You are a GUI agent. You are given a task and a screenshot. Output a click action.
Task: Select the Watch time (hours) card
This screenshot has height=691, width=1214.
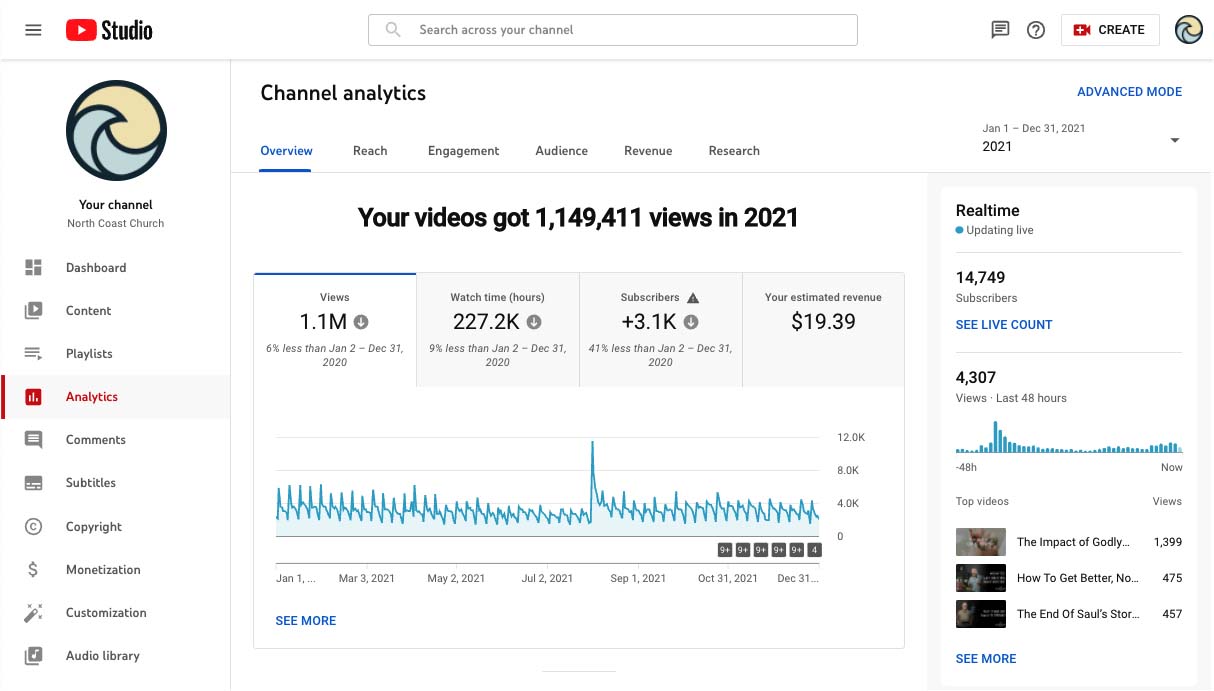[x=498, y=330]
